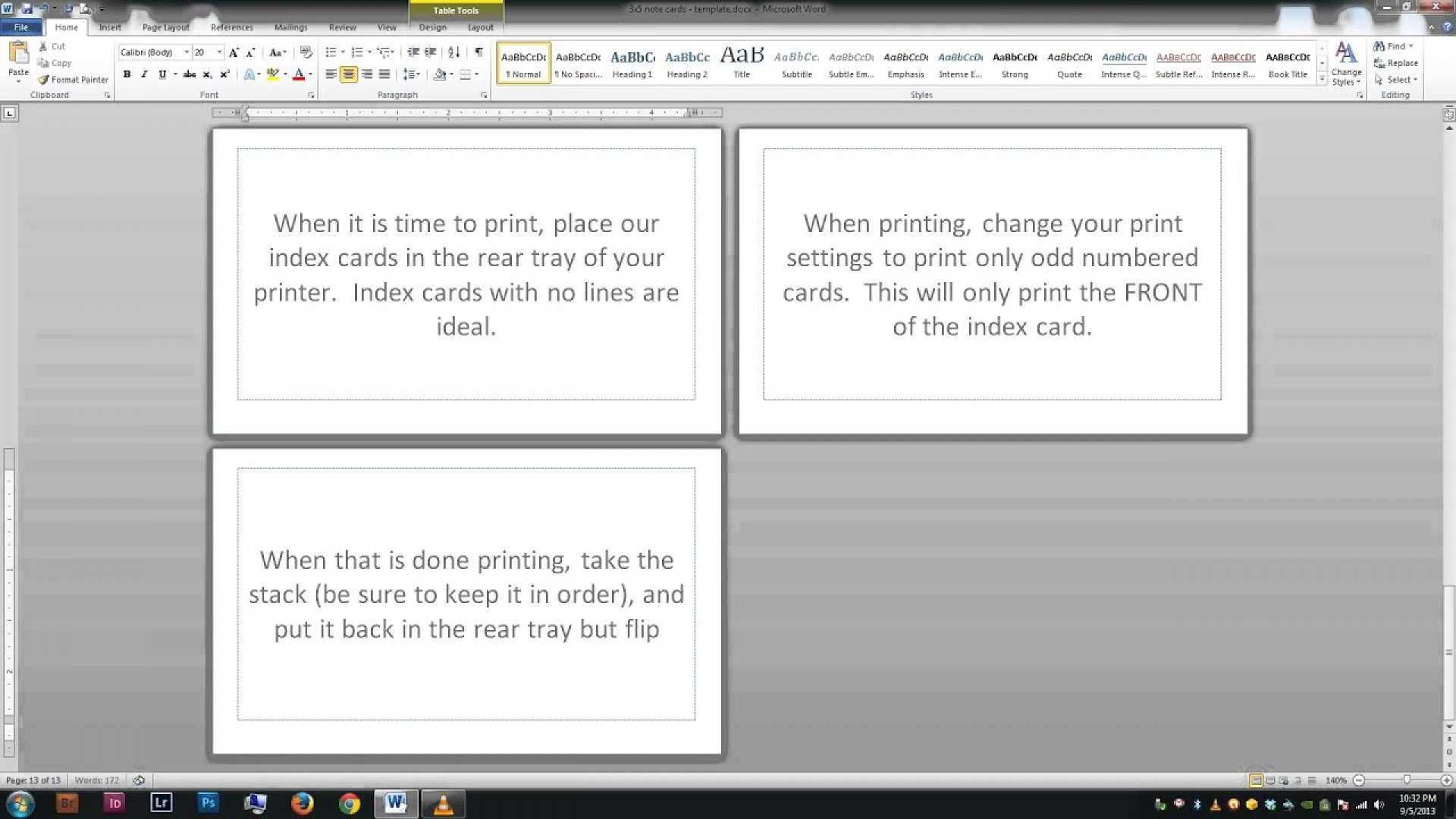Select the Mailings ribbon tab
Screen dimensions: 1456x819
click(x=291, y=27)
